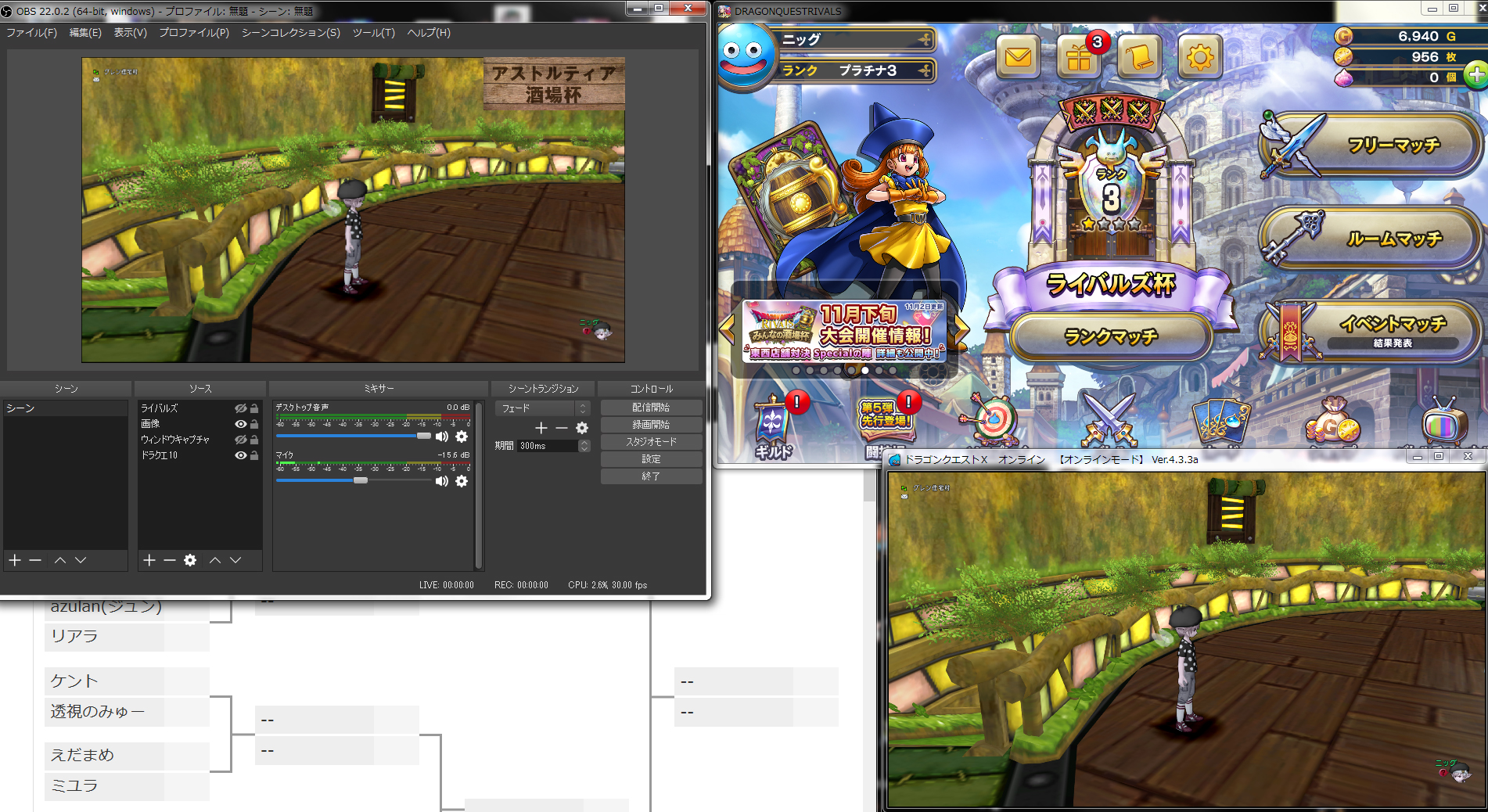Open the gift box icon with badge 3
This screenshot has height=812, width=1488.
(1079, 56)
